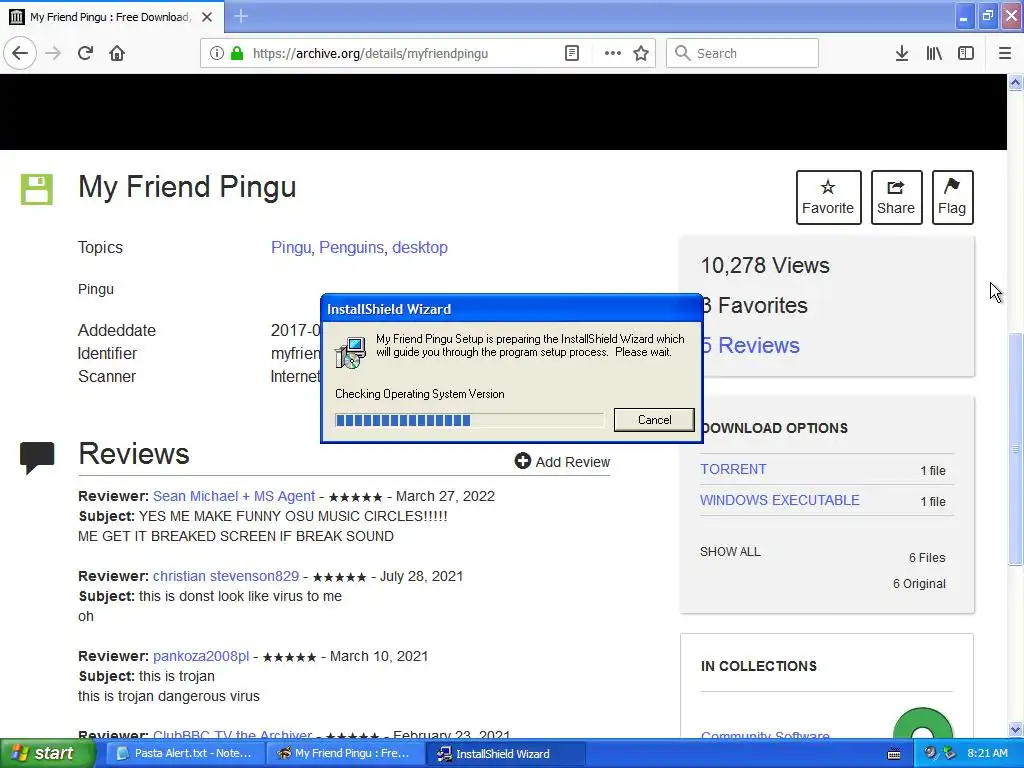Click the 8:21 AM system clock
This screenshot has height=768, width=1024.
coord(987,754)
